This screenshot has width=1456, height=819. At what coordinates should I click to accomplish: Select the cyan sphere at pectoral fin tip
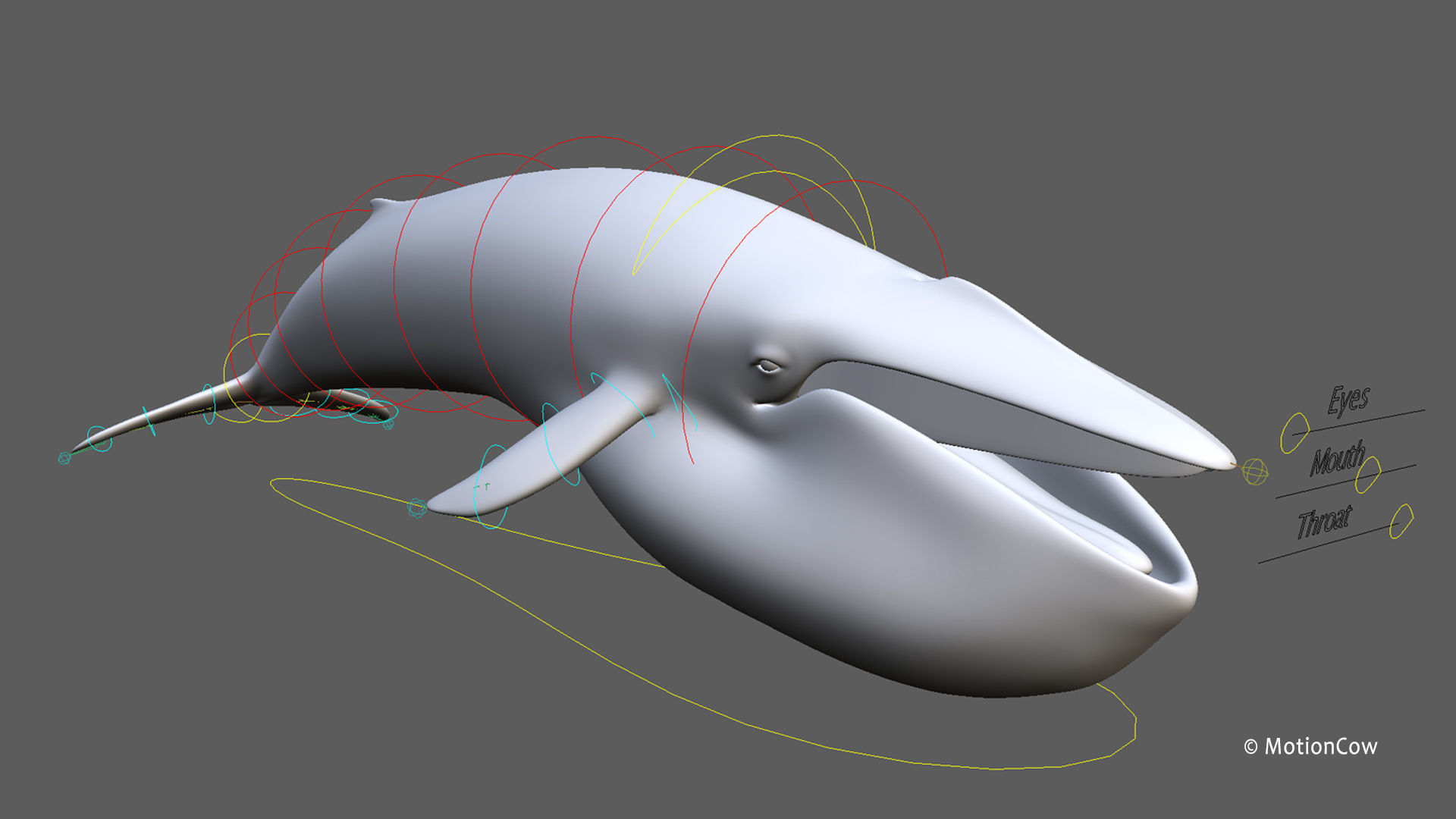pyautogui.click(x=416, y=507)
